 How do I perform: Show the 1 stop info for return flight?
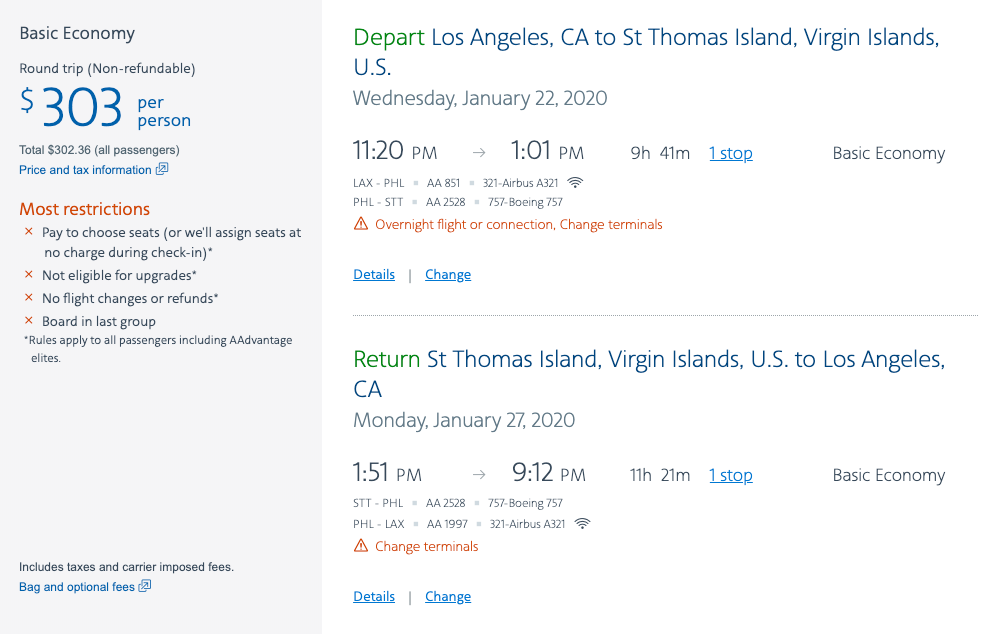point(731,475)
